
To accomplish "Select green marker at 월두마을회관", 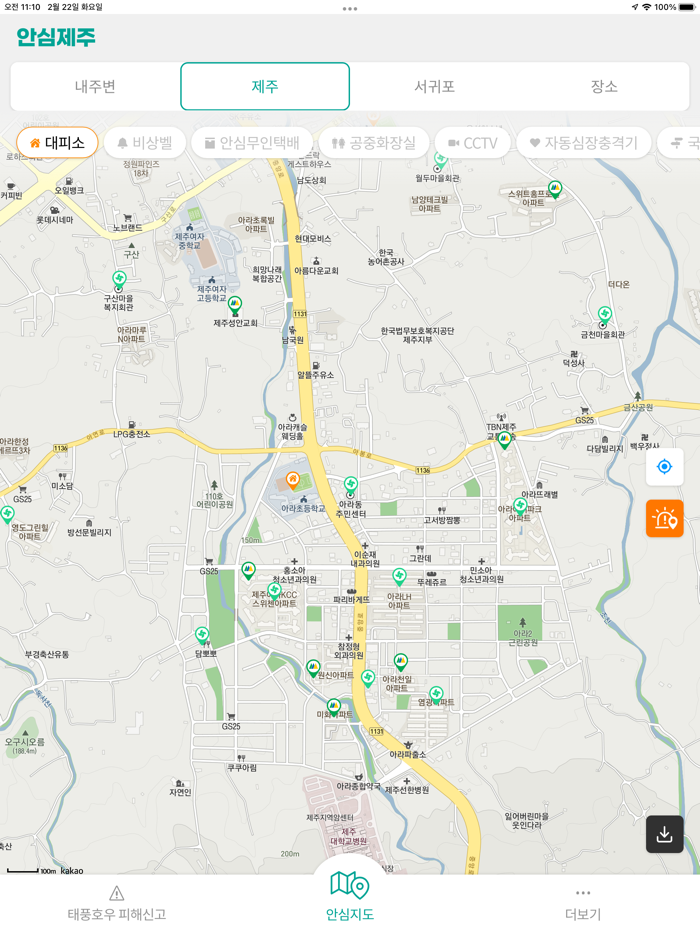I will point(440,159).
